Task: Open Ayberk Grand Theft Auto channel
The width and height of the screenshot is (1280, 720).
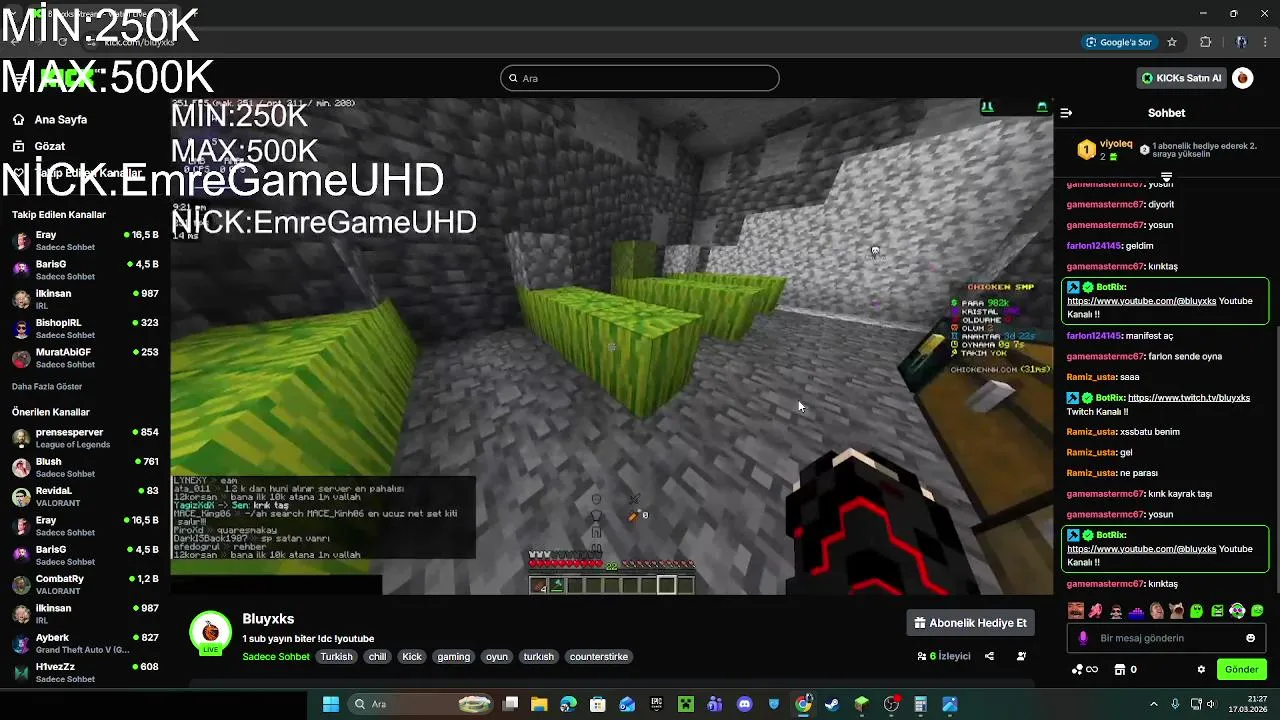Action: point(85,643)
